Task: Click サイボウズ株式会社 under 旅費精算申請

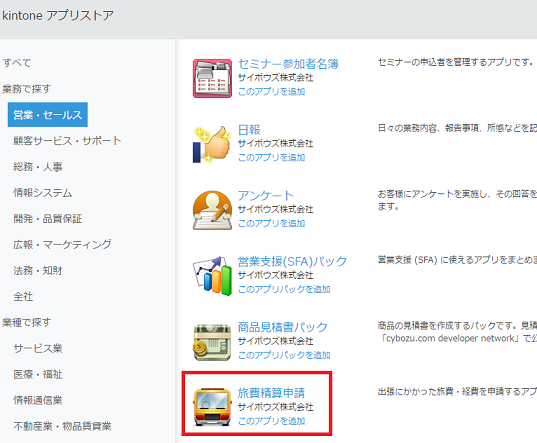Action: [x=275, y=407]
